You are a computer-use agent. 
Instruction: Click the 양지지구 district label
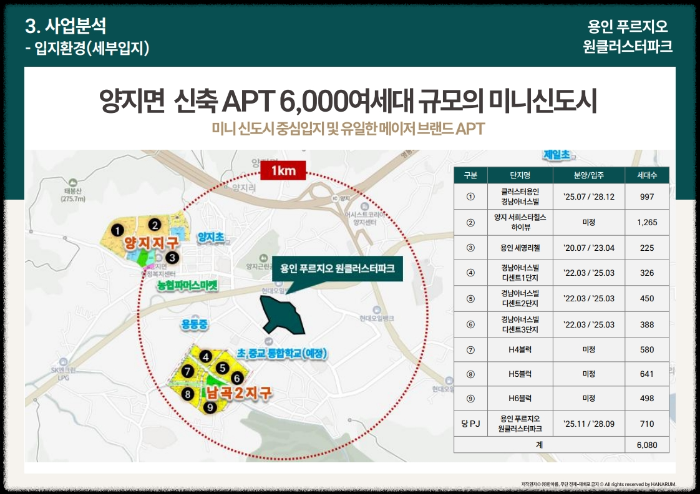pyautogui.click(x=151, y=243)
